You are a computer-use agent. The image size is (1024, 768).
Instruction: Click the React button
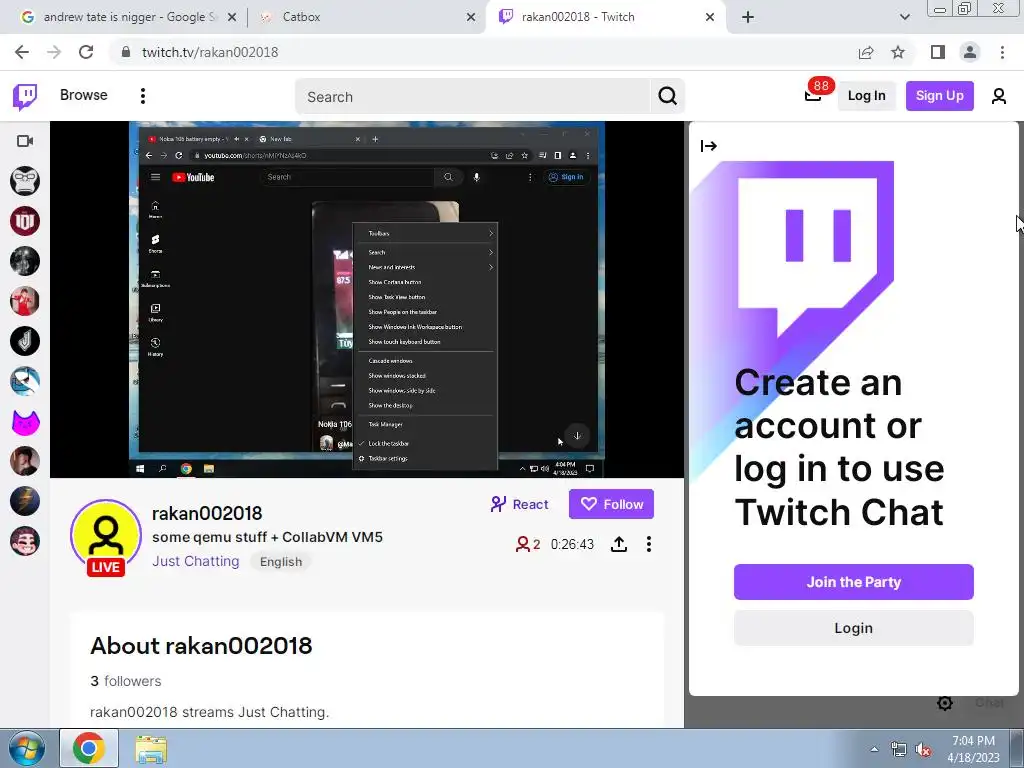pyautogui.click(x=519, y=504)
